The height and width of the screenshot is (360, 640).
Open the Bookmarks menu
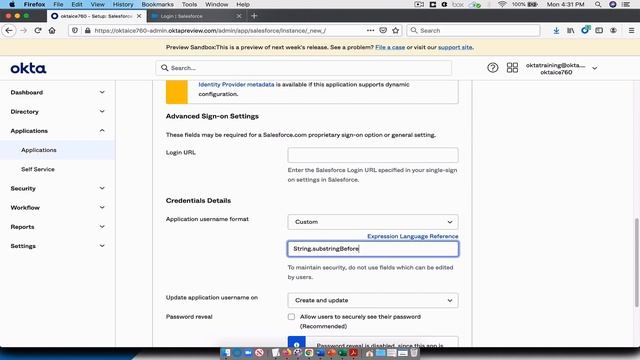coord(158,4)
